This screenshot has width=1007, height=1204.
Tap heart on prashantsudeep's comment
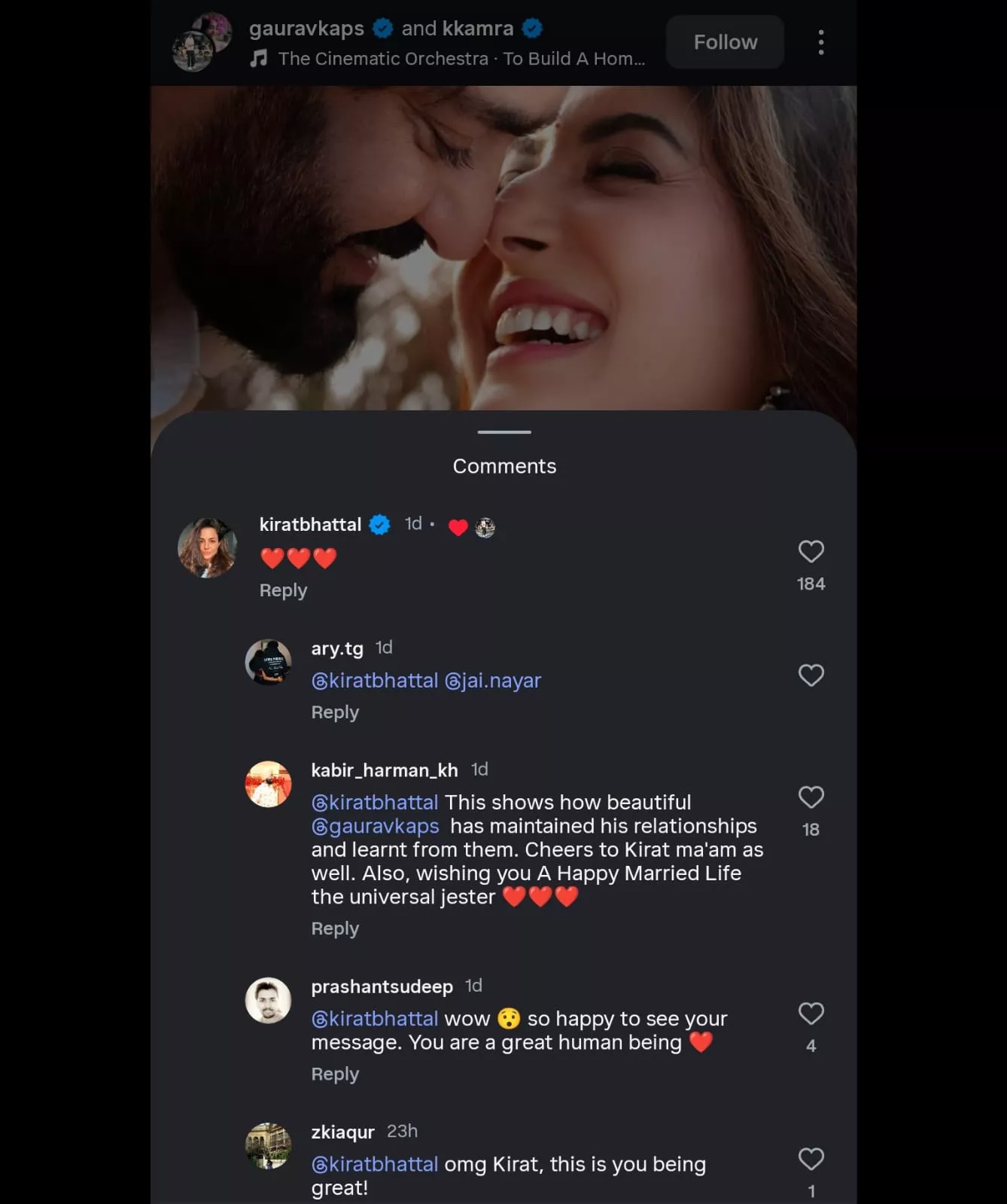tap(811, 1013)
